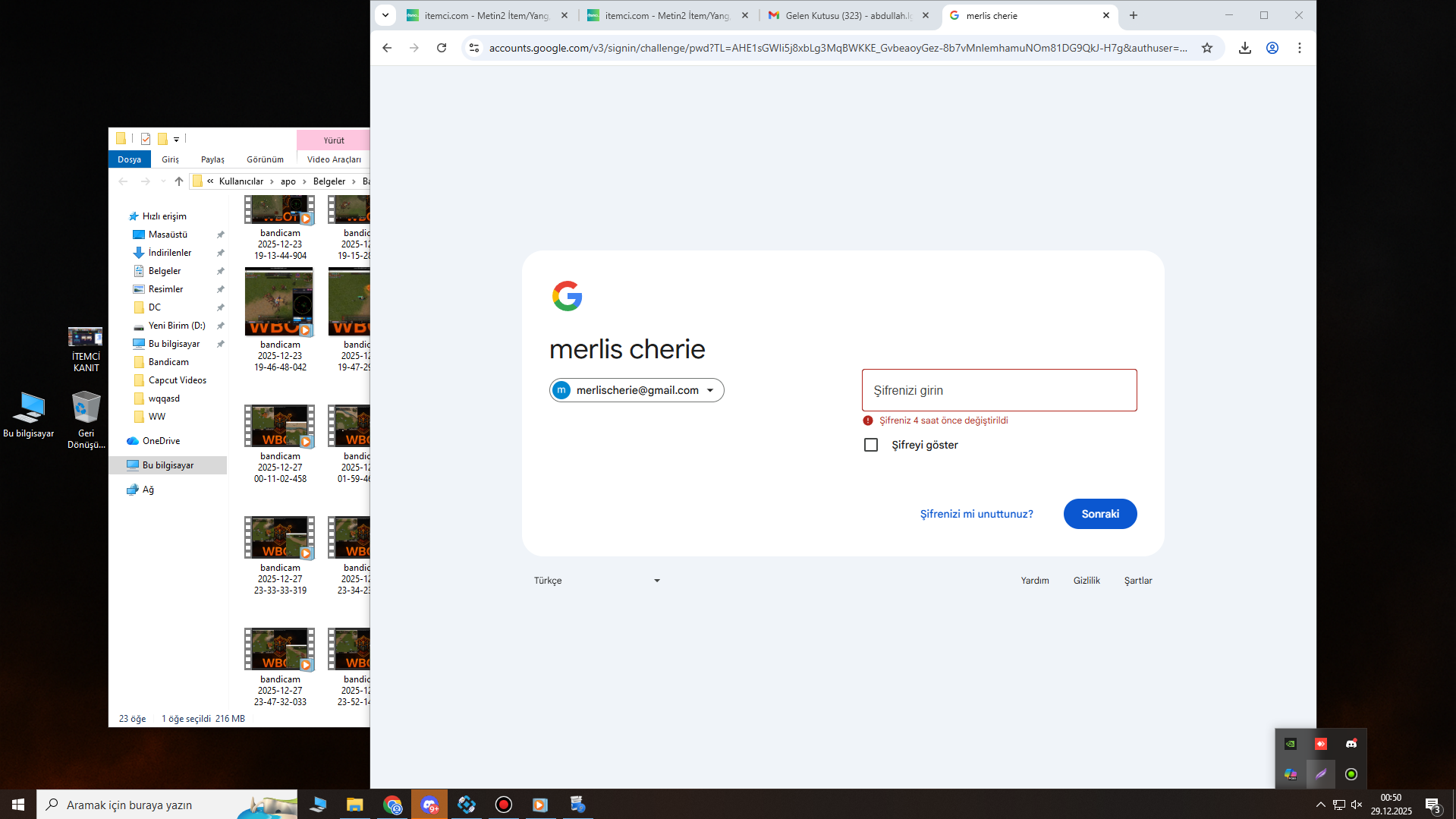The width and height of the screenshot is (1456, 819).
Task: Open the Türkçe language dropdown
Action: (596, 581)
